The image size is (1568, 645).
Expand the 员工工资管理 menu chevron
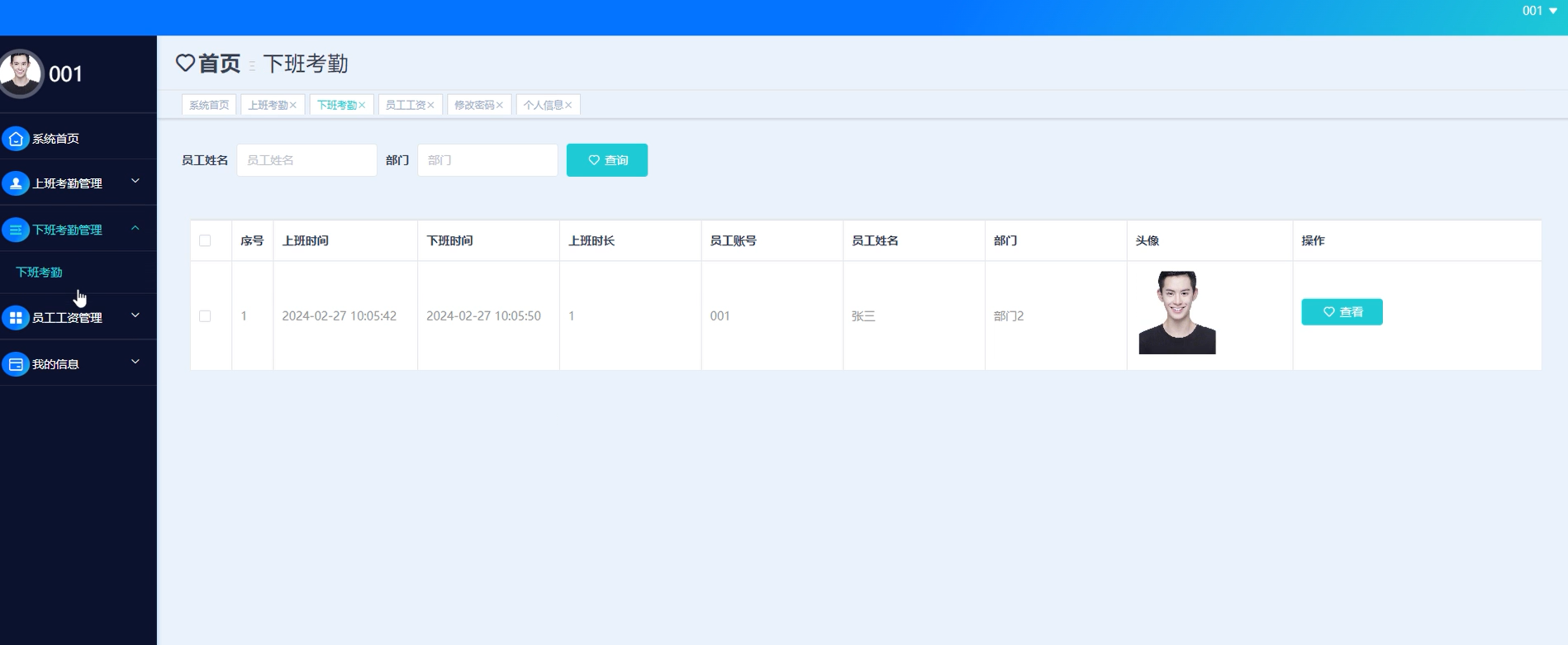135,315
